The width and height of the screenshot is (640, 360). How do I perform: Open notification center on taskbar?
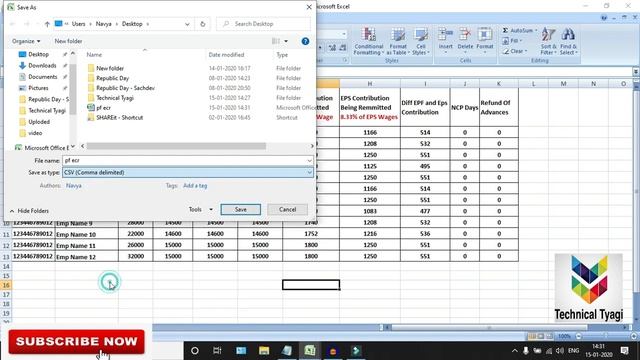(624, 351)
